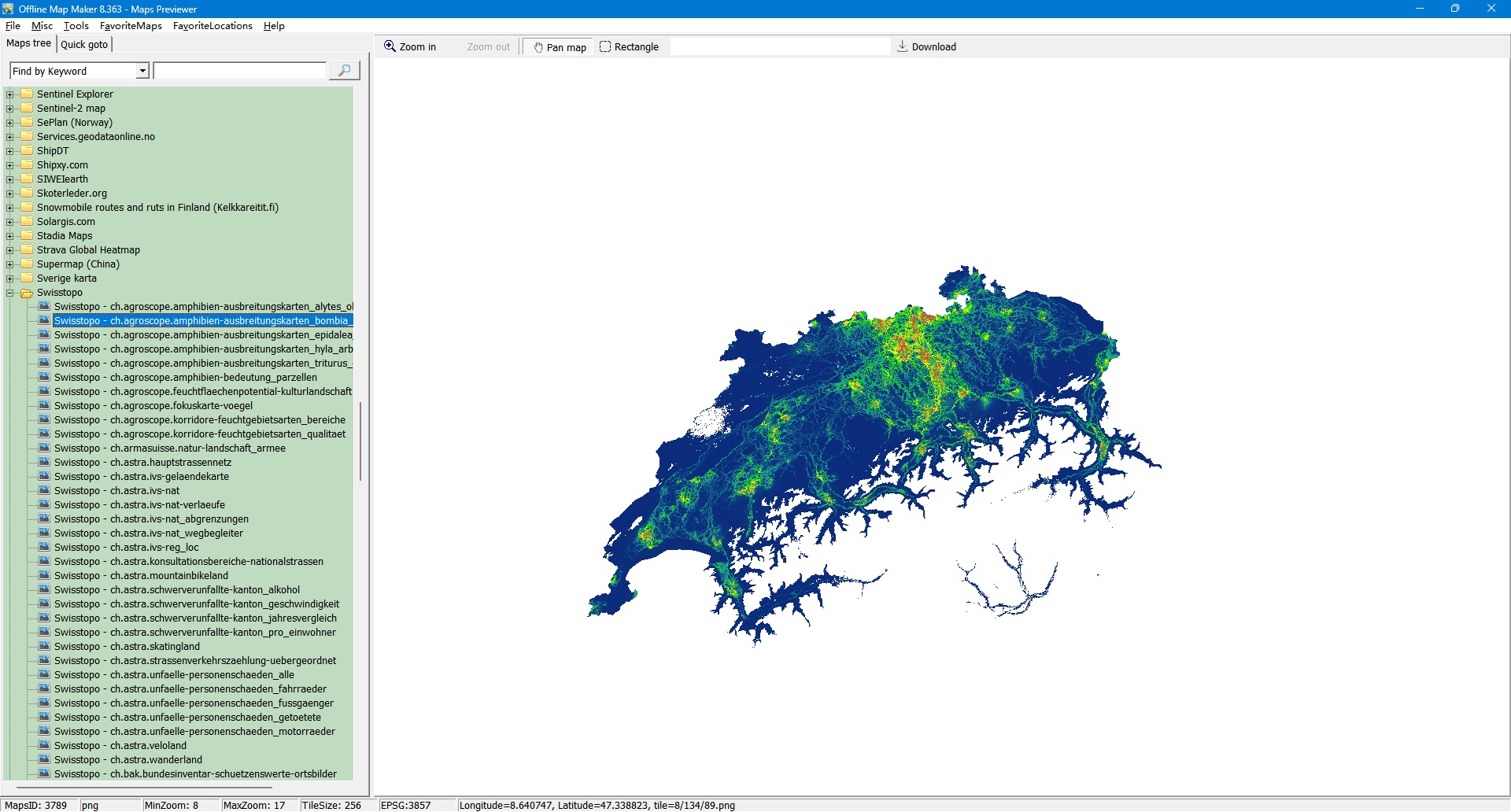Click the Zoom out button
The image size is (1511, 812).
click(x=488, y=47)
